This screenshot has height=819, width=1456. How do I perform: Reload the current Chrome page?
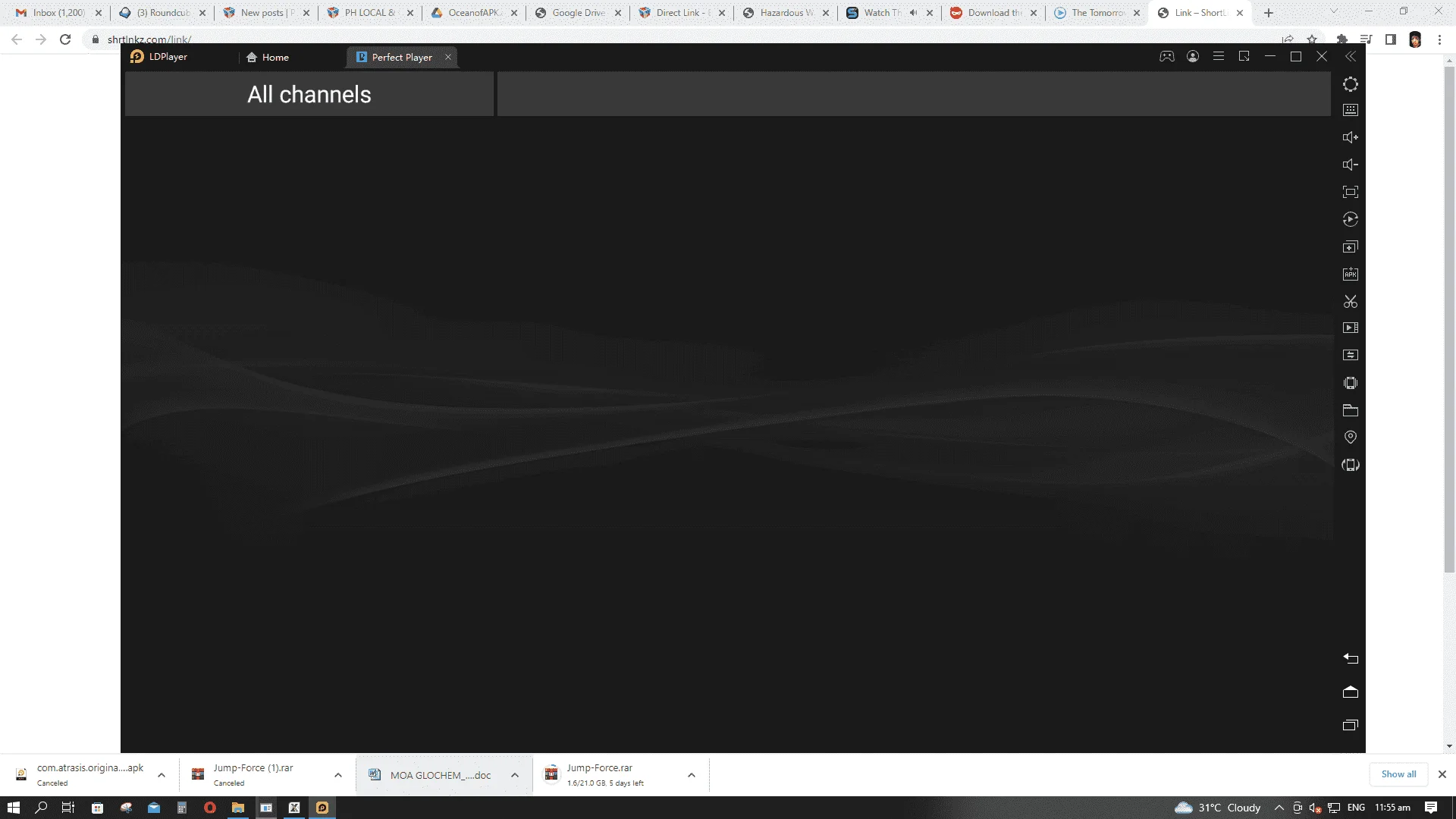(x=65, y=39)
